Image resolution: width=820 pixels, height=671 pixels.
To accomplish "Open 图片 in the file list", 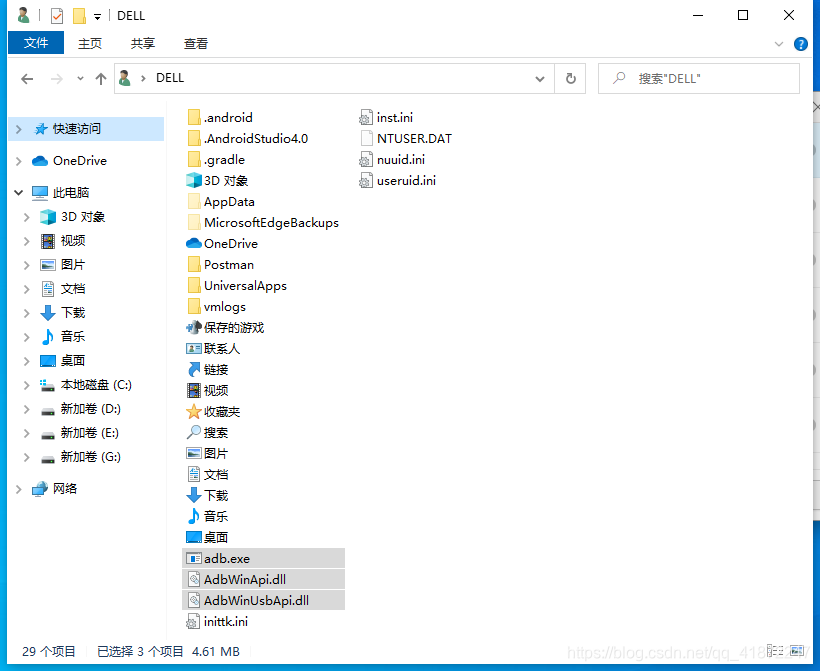I will click(208, 453).
